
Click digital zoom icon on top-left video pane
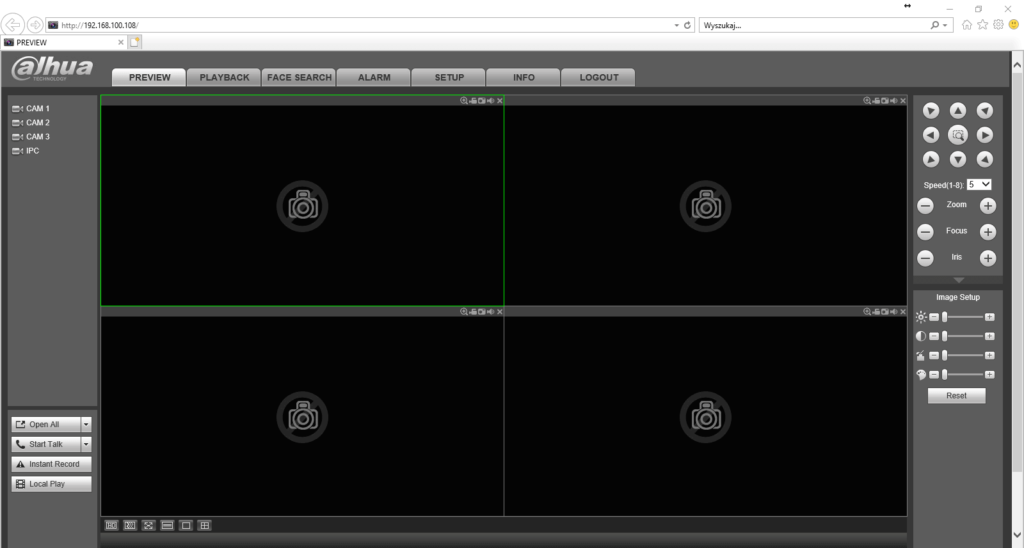[x=464, y=101]
